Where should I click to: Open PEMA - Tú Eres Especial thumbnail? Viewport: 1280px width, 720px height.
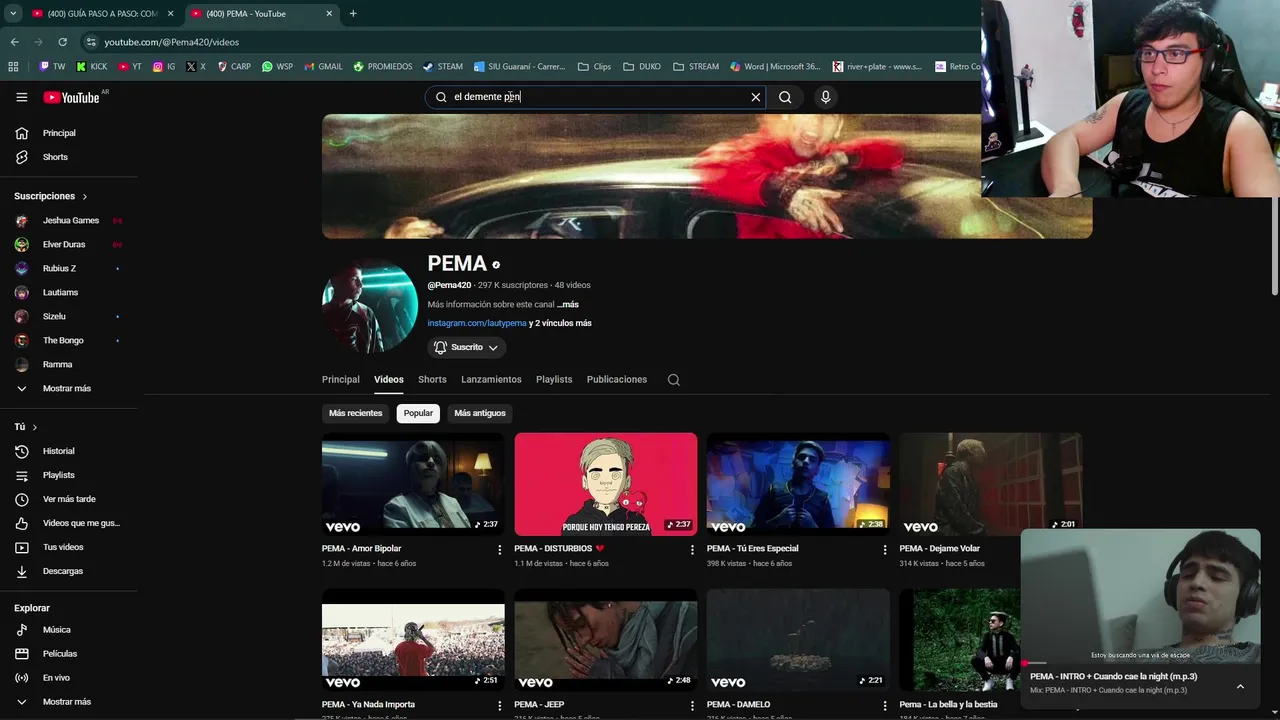(x=798, y=484)
